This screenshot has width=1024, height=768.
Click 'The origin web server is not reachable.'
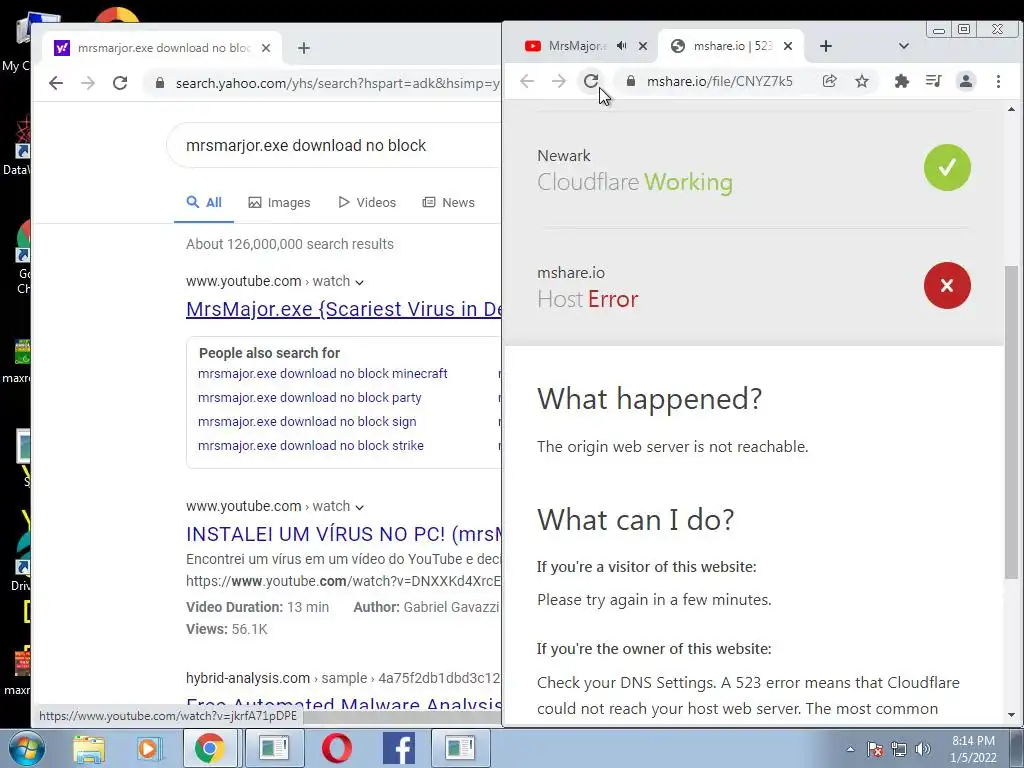pos(673,447)
